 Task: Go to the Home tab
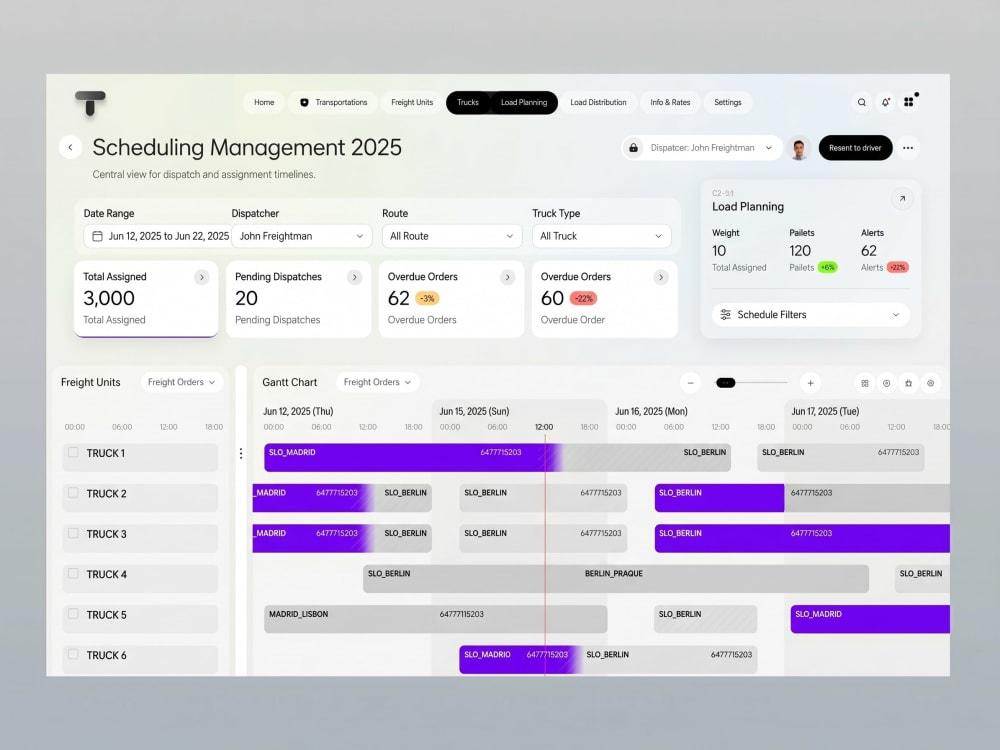tap(264, 102)
